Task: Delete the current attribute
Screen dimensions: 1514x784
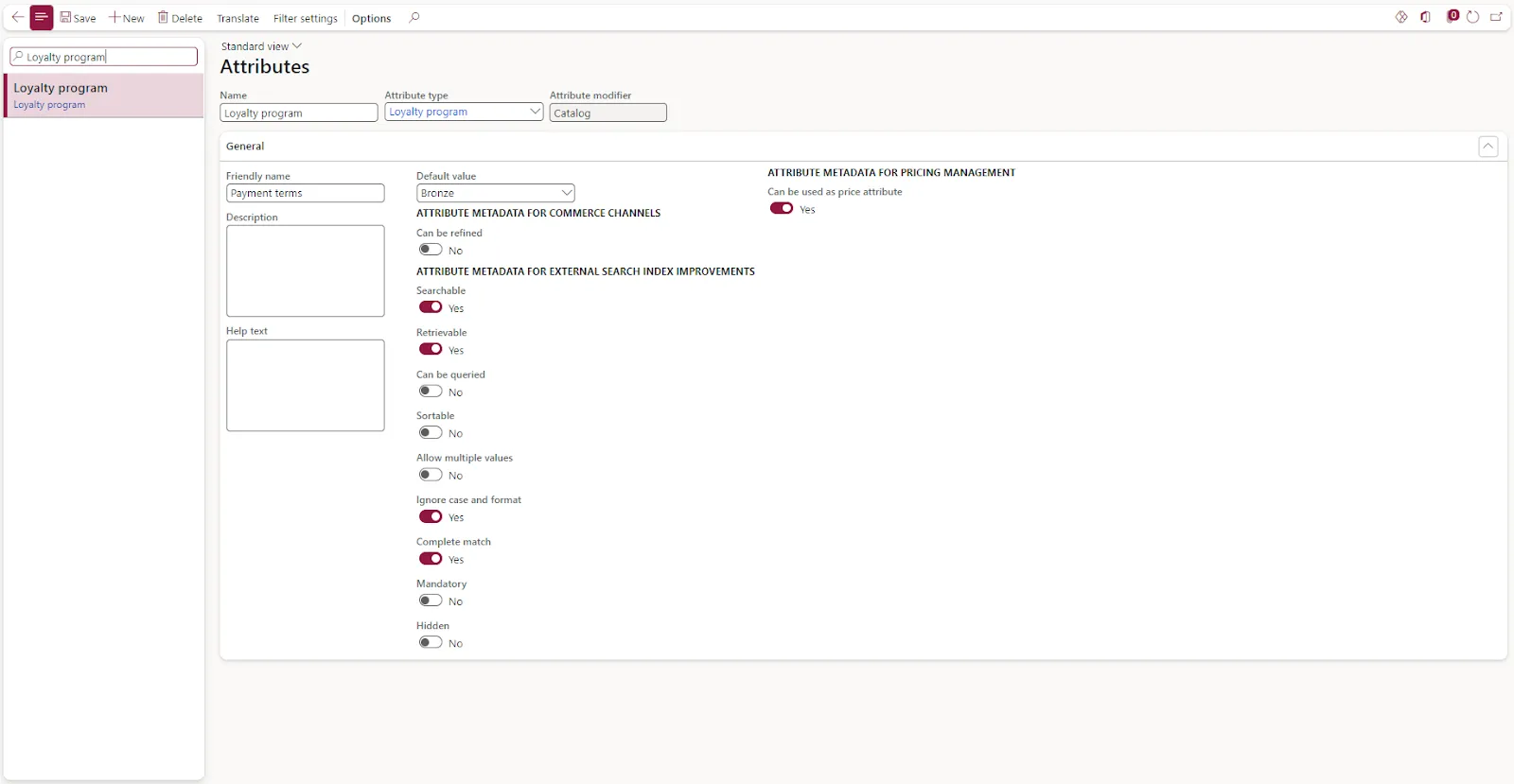Action: pyautogui.click(x=180, y=18)
